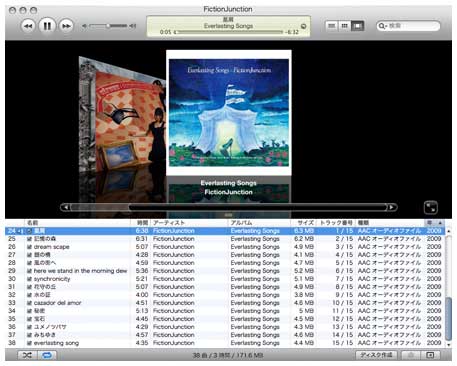Click the 2009 year cell of track 37
This screenshot has height=366, width=457.
[434, 335]
